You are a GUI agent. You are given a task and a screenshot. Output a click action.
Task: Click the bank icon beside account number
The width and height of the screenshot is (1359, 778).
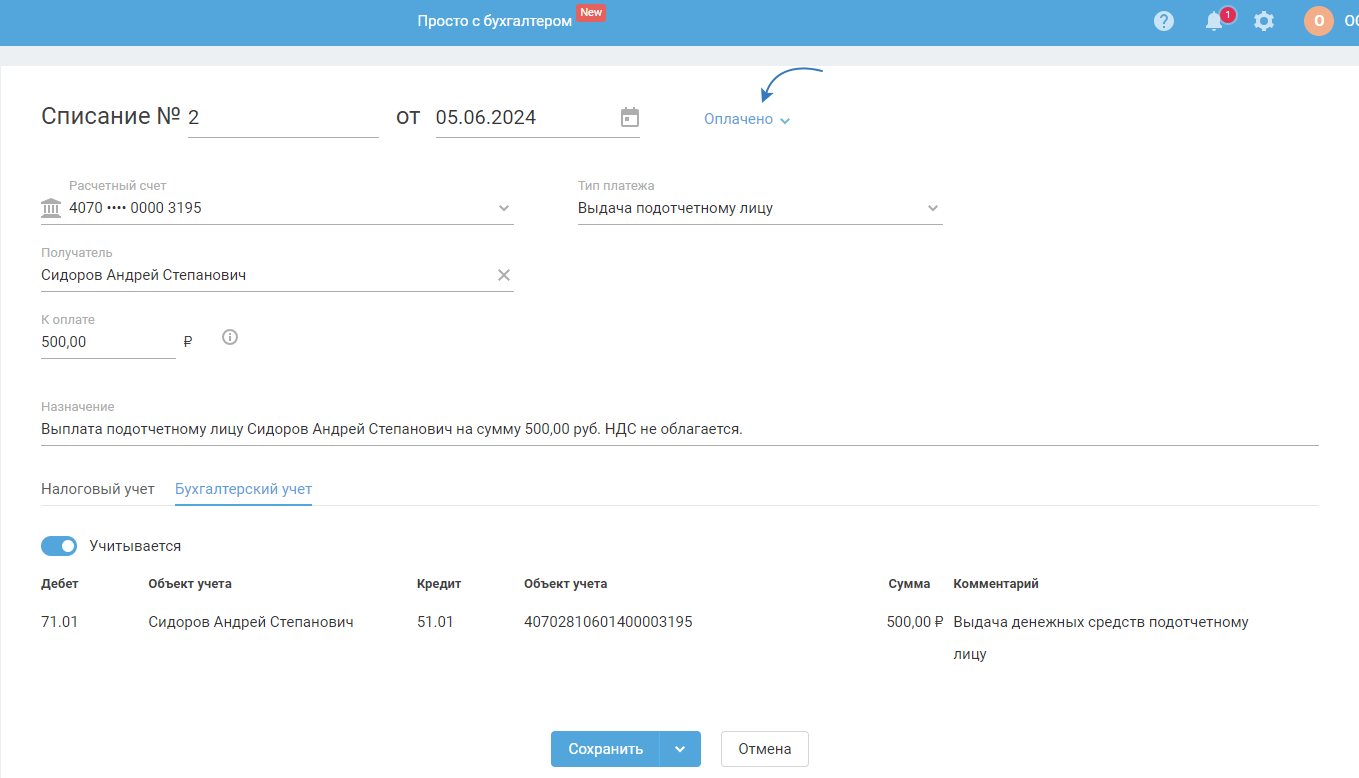coord(50,208)
